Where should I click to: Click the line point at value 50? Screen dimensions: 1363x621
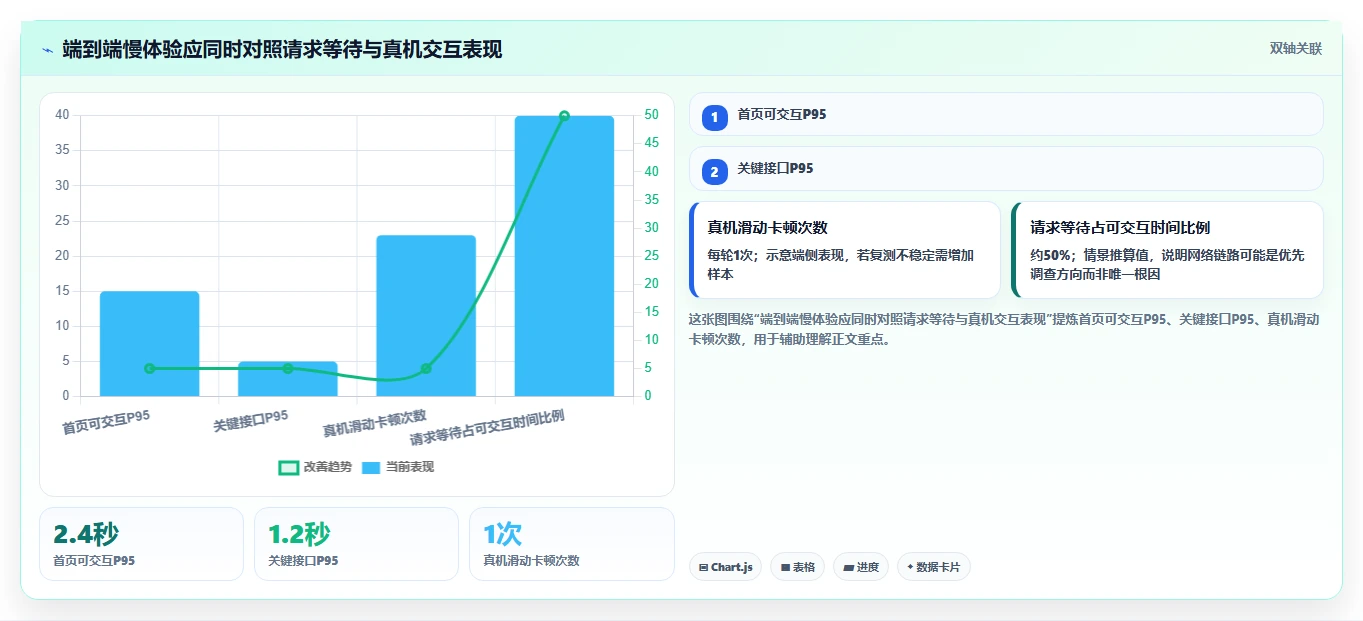click(564, 116)
